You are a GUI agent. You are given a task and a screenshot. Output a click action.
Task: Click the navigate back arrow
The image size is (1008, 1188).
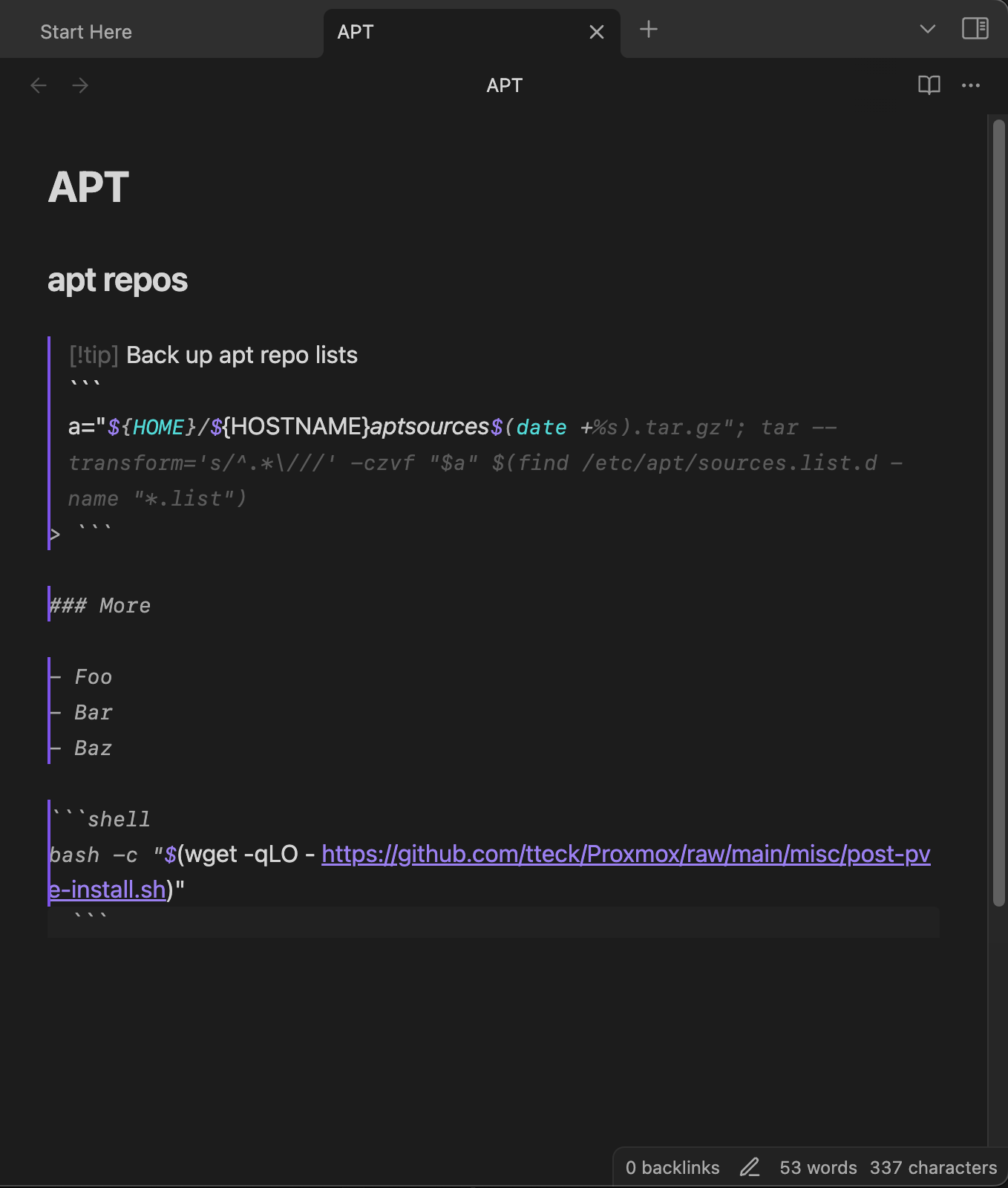tap(39, 86)
